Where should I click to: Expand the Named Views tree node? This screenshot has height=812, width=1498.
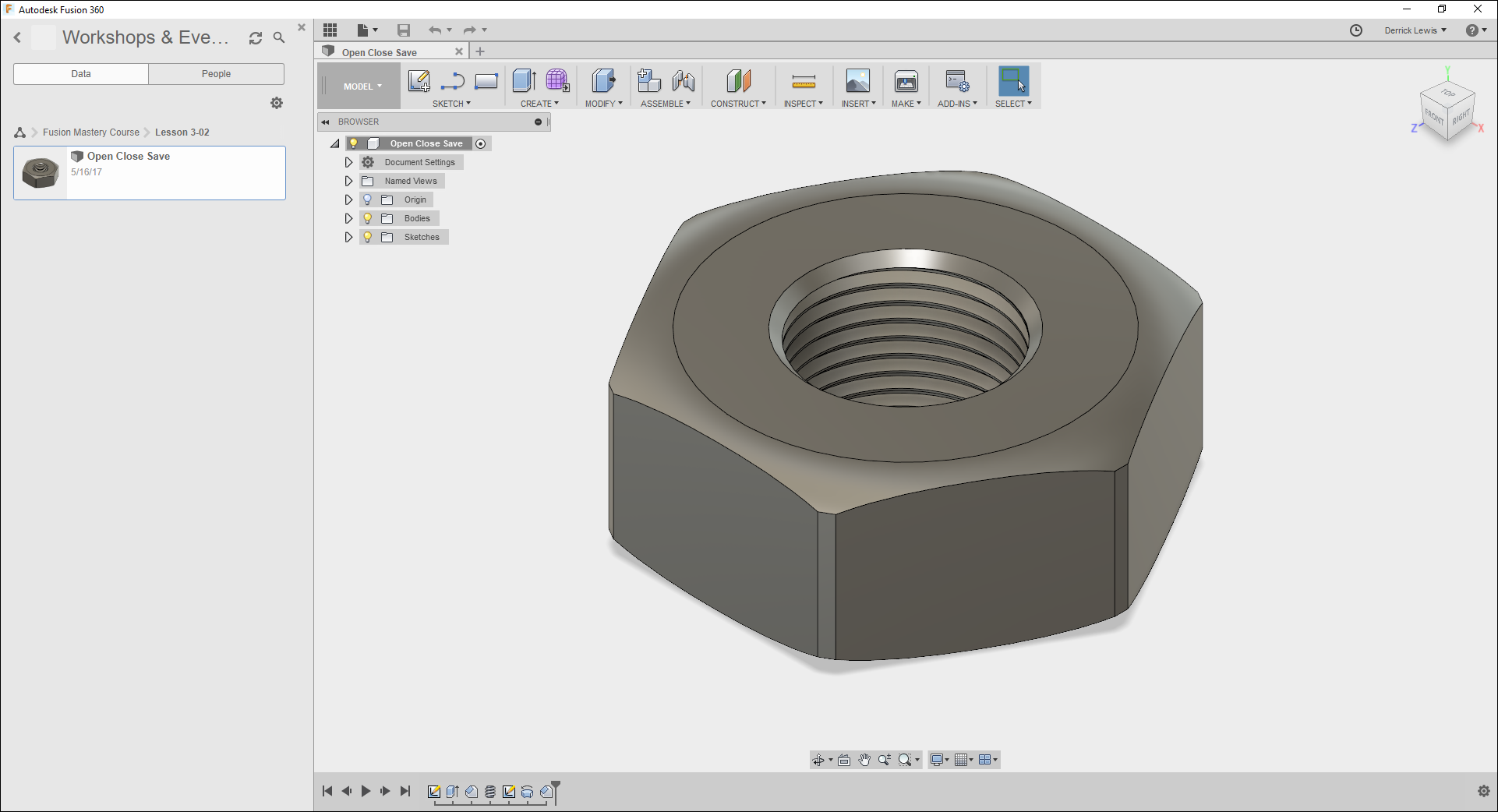pos(348,182)
